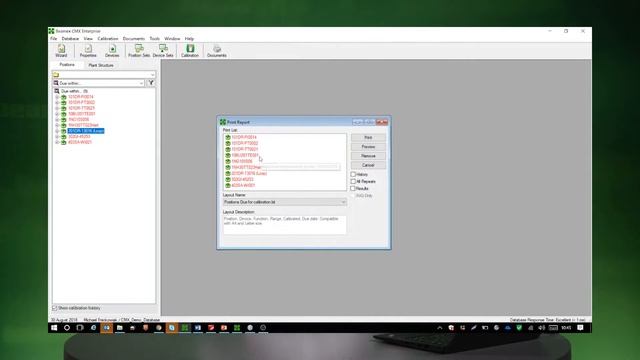Click the taskbar clock
This screenshot has width=640, height=360.
566,328
